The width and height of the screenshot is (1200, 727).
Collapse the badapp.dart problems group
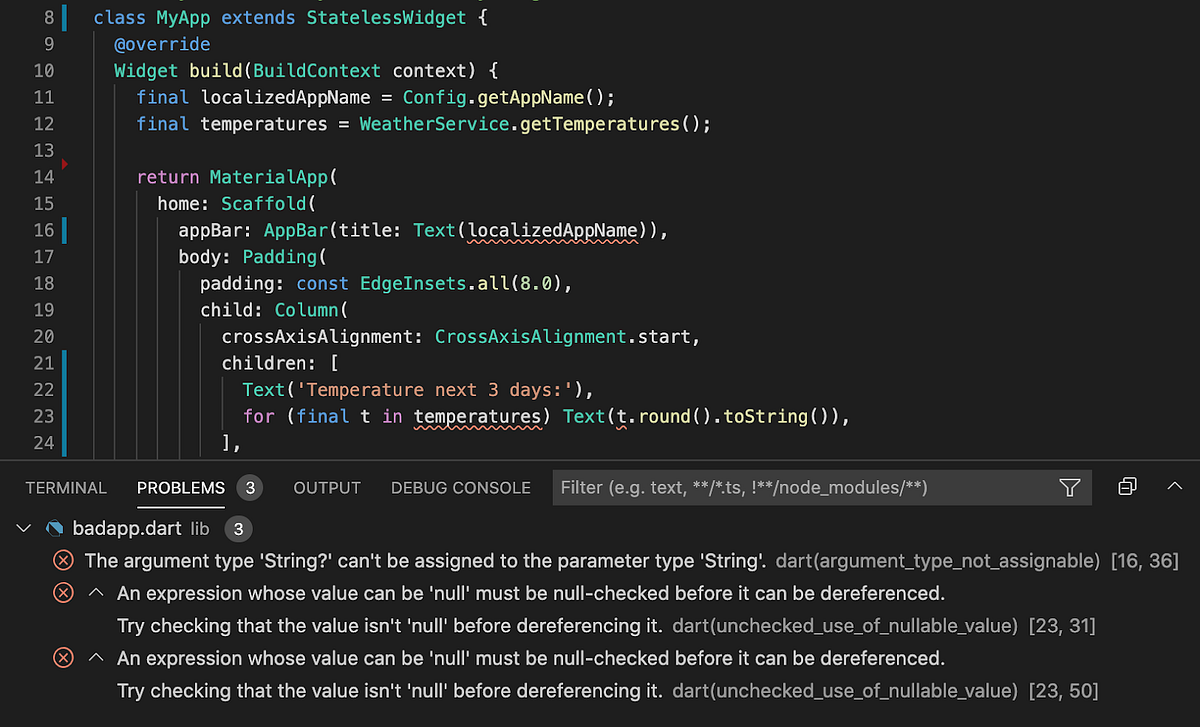coord(24,530)
